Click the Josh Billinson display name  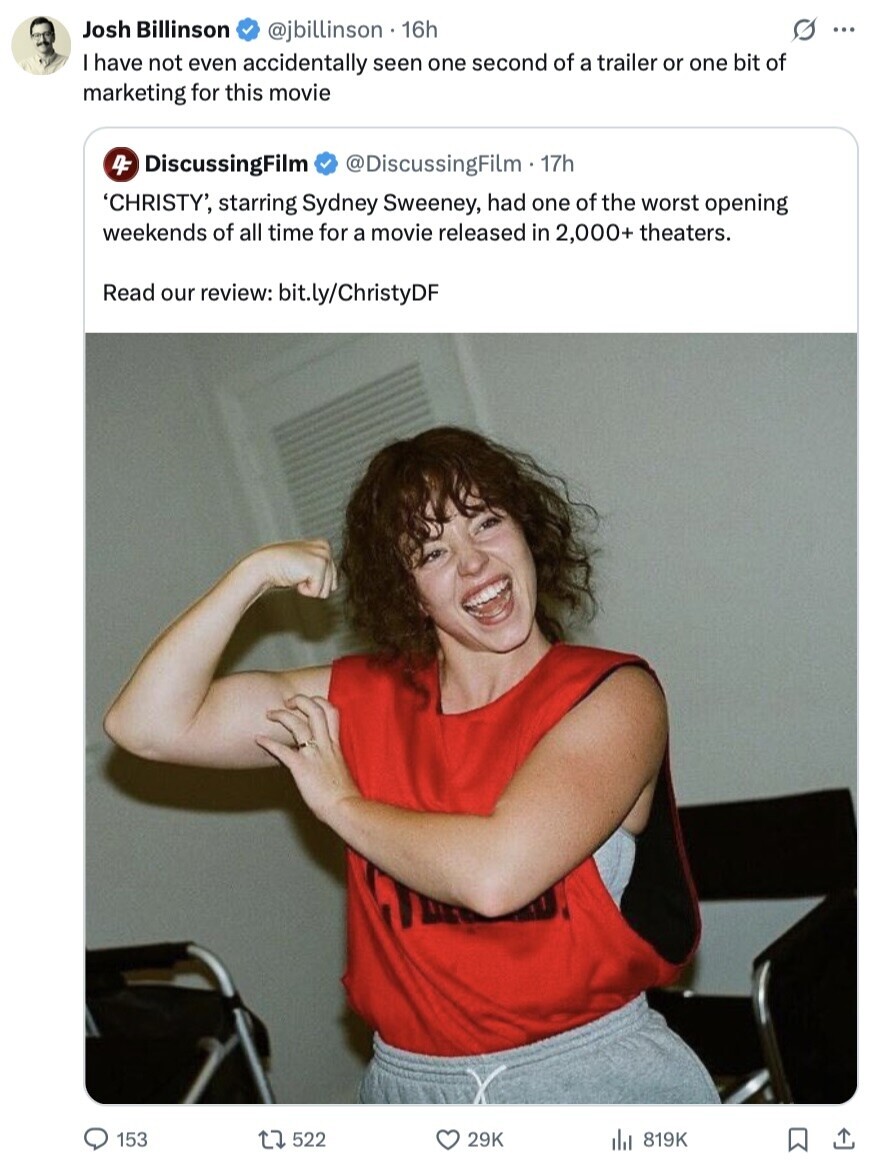tap(156, 29)
